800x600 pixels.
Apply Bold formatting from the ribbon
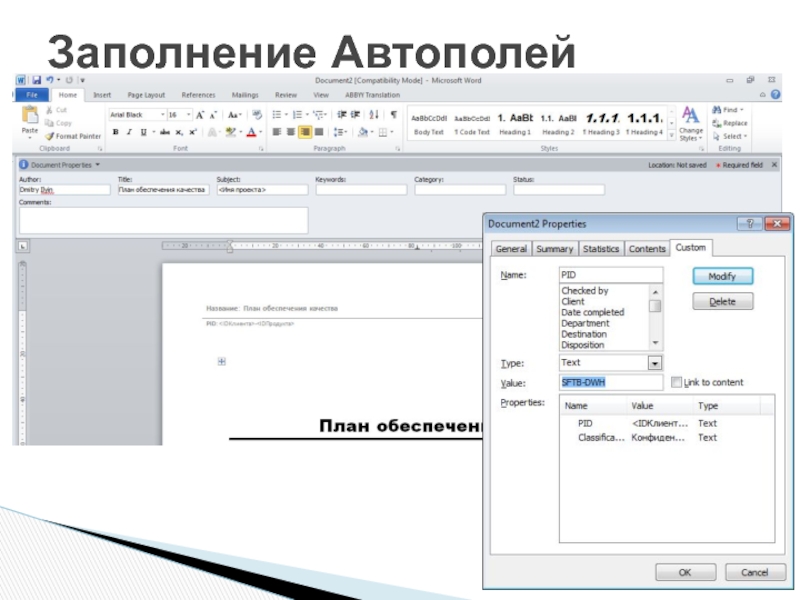tap(115, 132)
